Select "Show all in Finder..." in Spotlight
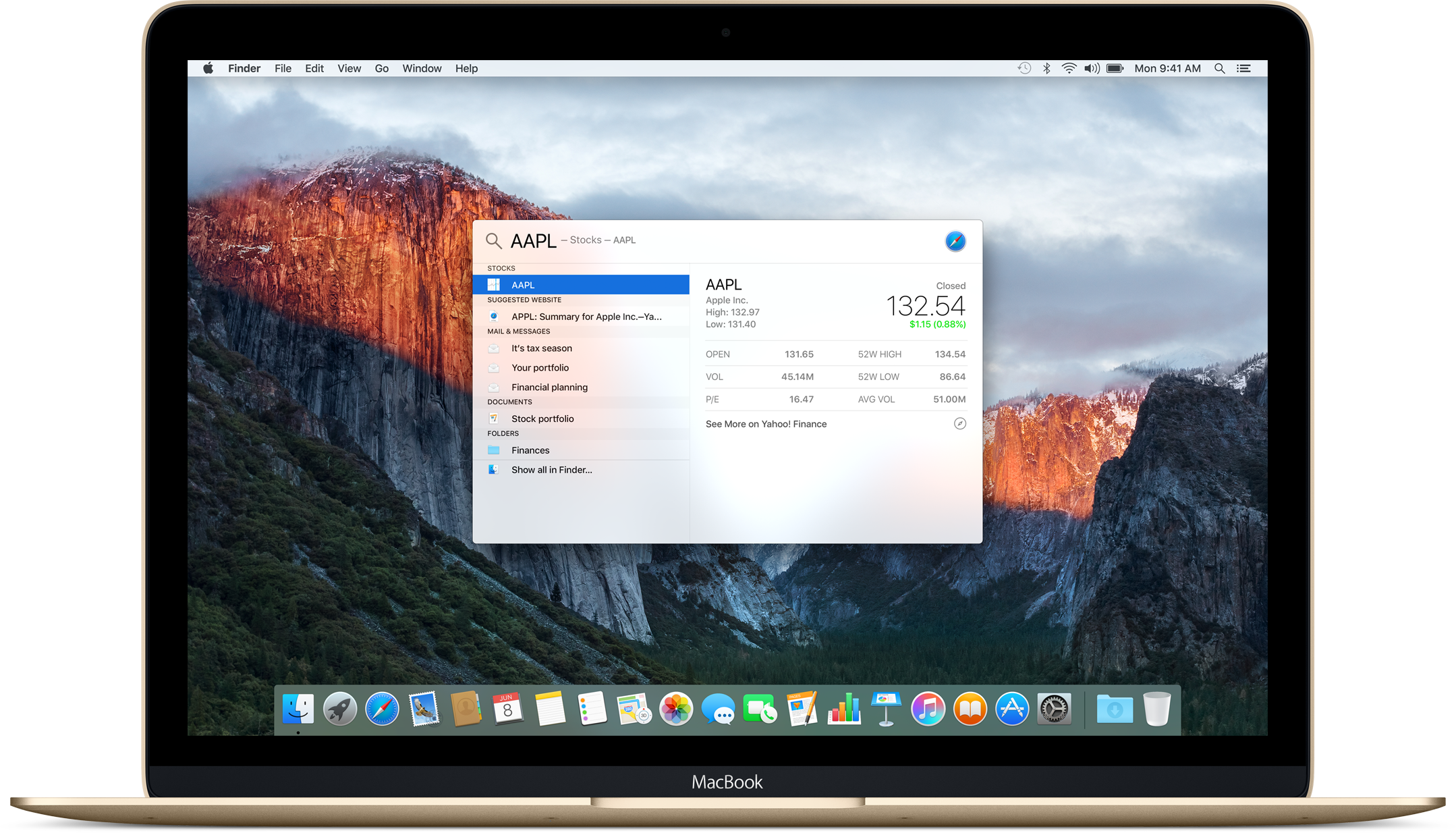1456x833 pixels. (x=551, y=469)
